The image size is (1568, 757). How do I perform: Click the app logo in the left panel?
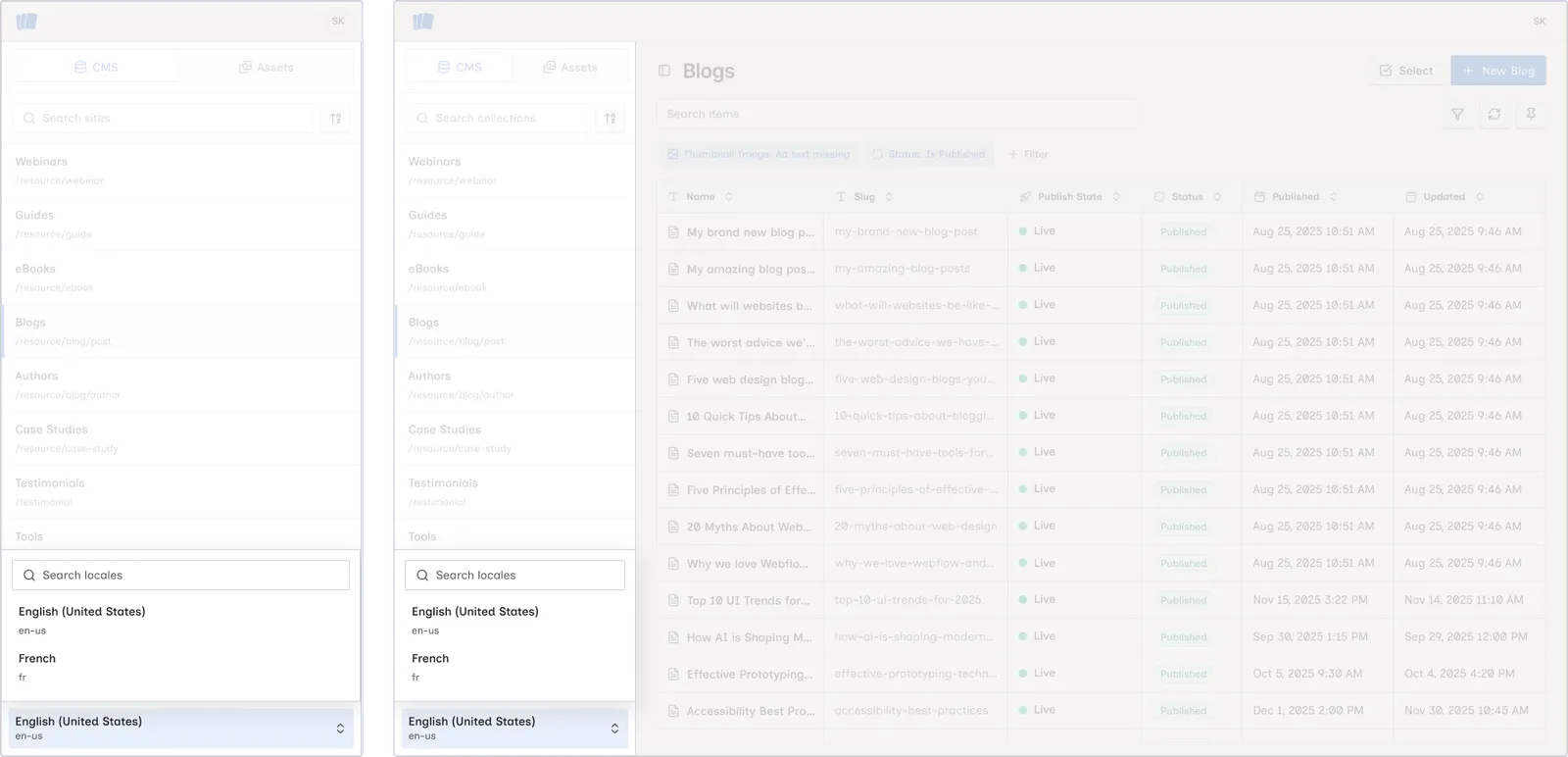26,21
